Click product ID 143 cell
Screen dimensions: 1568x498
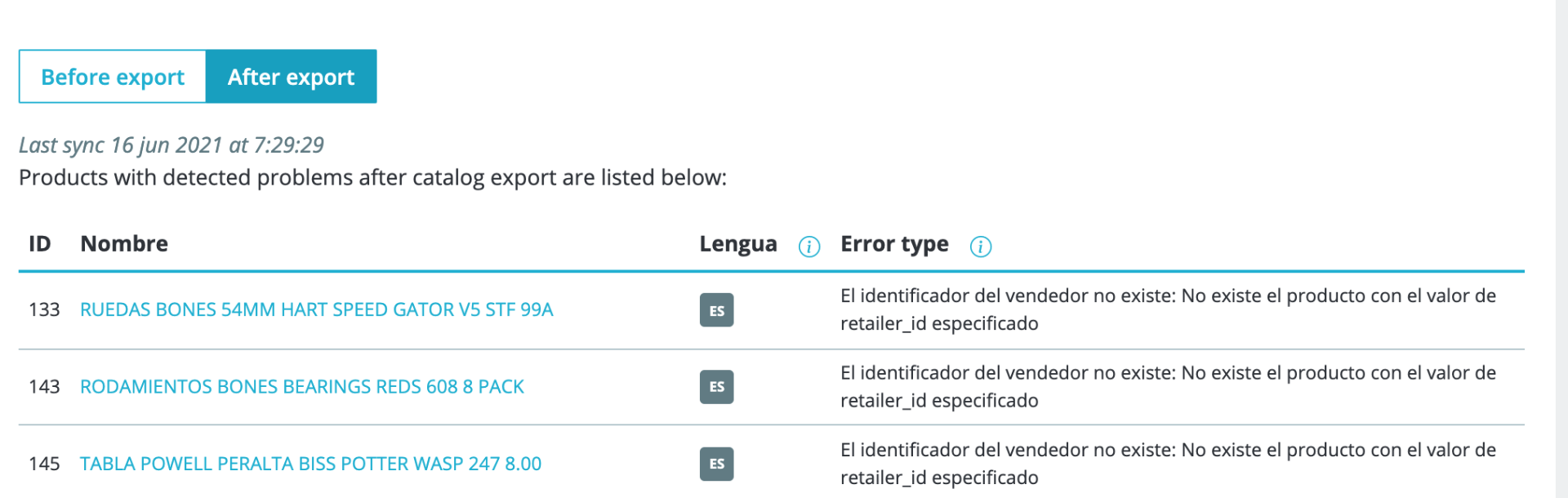point(44,387)
